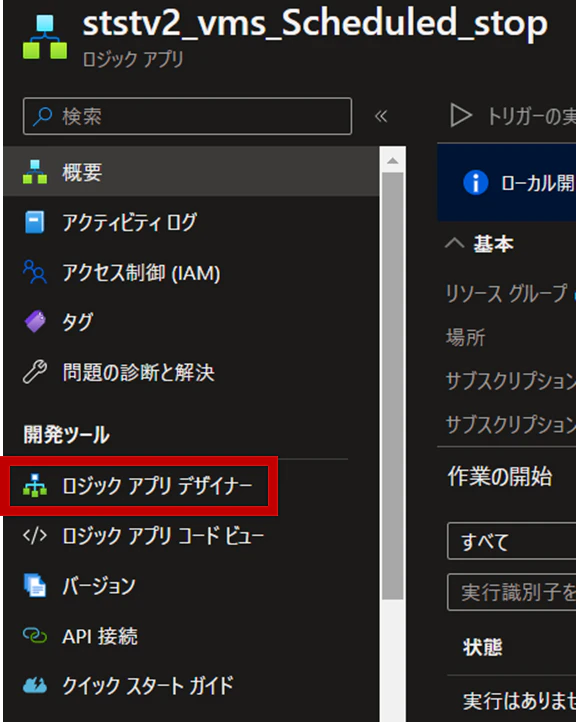Click the sidebar scrollbar up arrow
Image resolution: width=576 pixels, height=722 pixels.
tap(393, 160)
